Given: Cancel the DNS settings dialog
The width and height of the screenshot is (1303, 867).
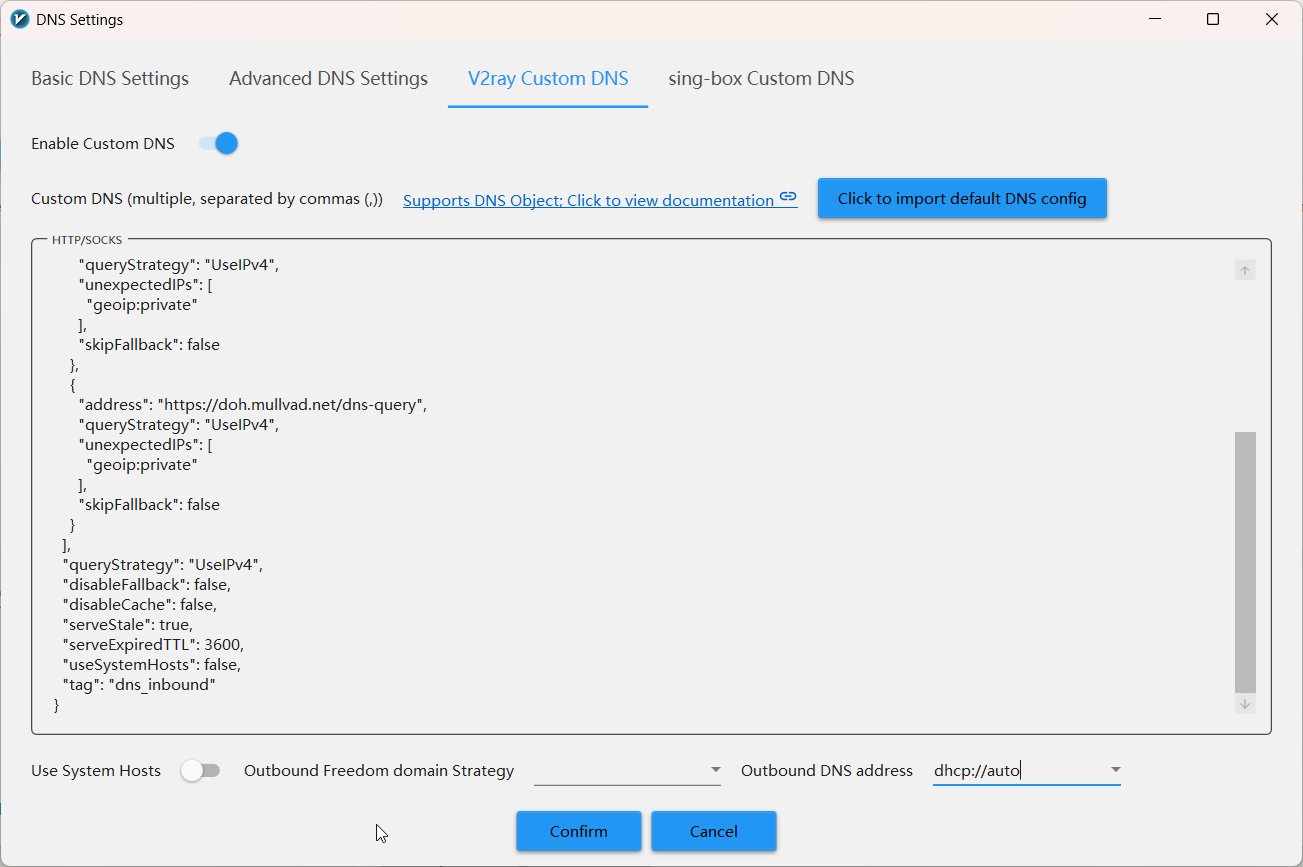Looking at the screenshot, I should [x=714, y=831].
